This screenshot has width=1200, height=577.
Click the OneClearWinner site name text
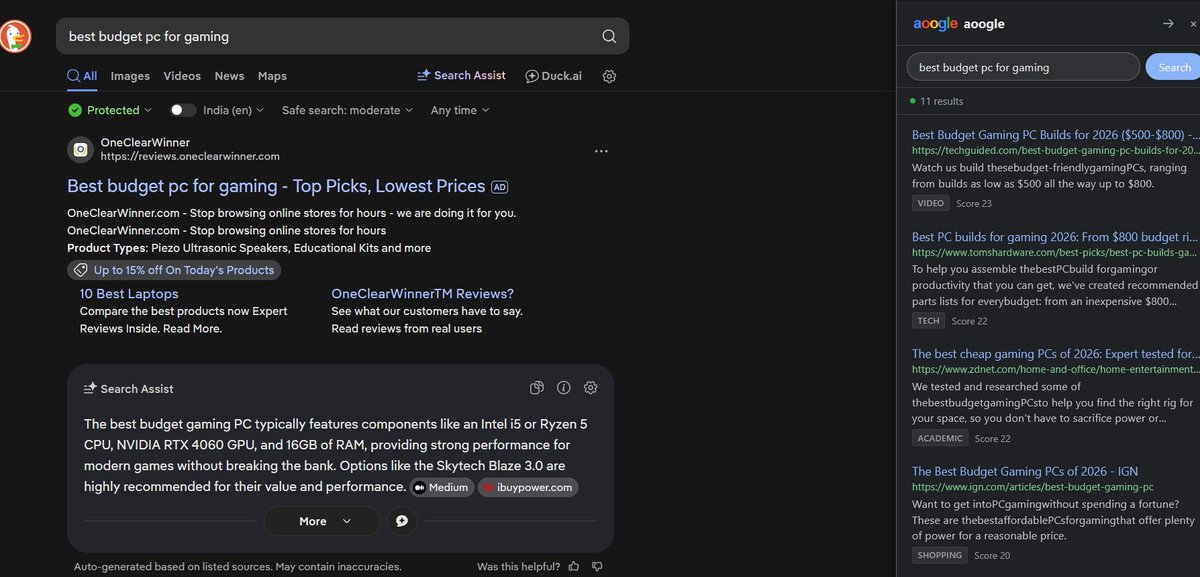click(145, 143)
